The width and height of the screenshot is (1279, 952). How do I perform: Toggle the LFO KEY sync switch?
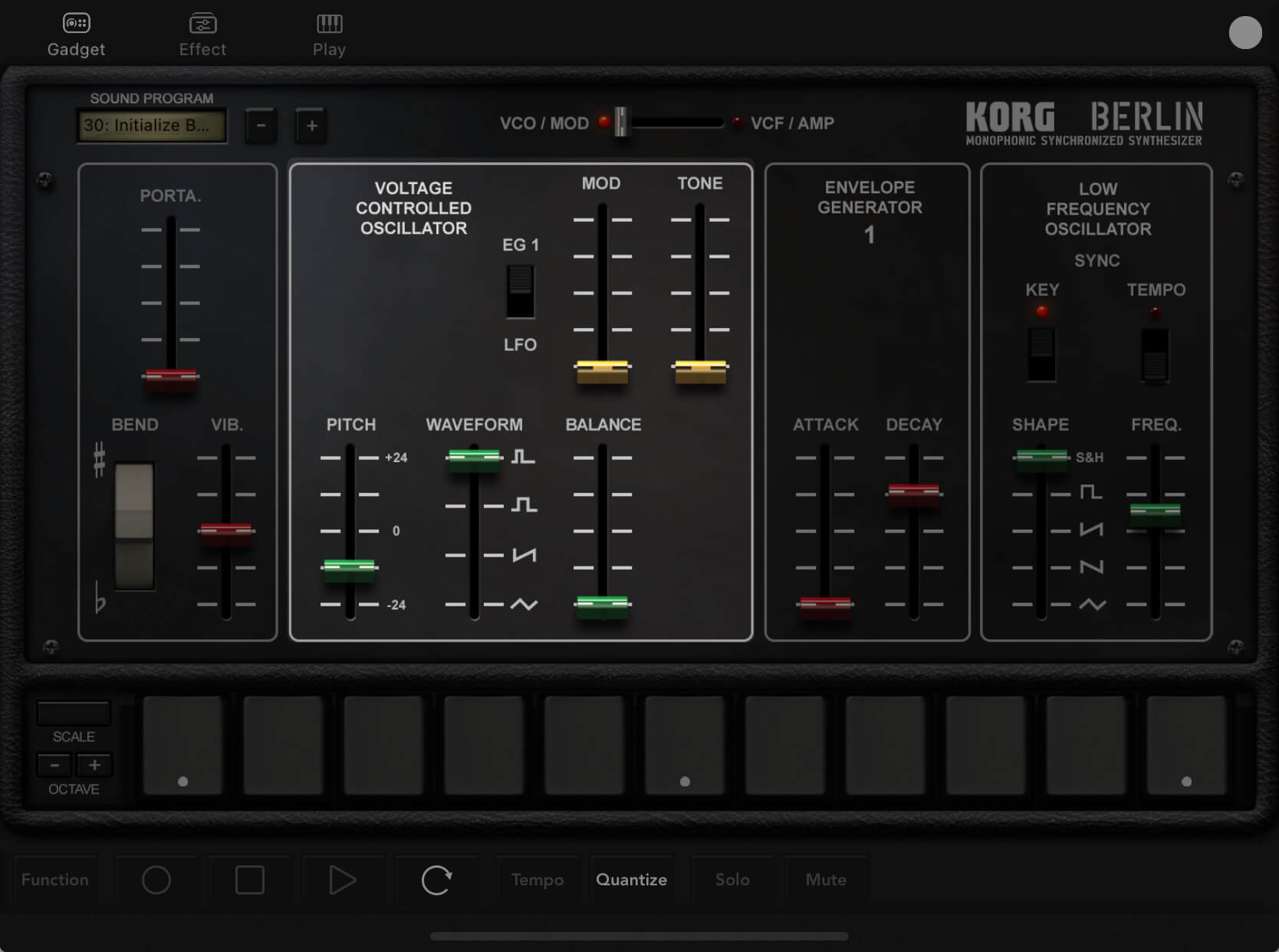pos(1041,354)
